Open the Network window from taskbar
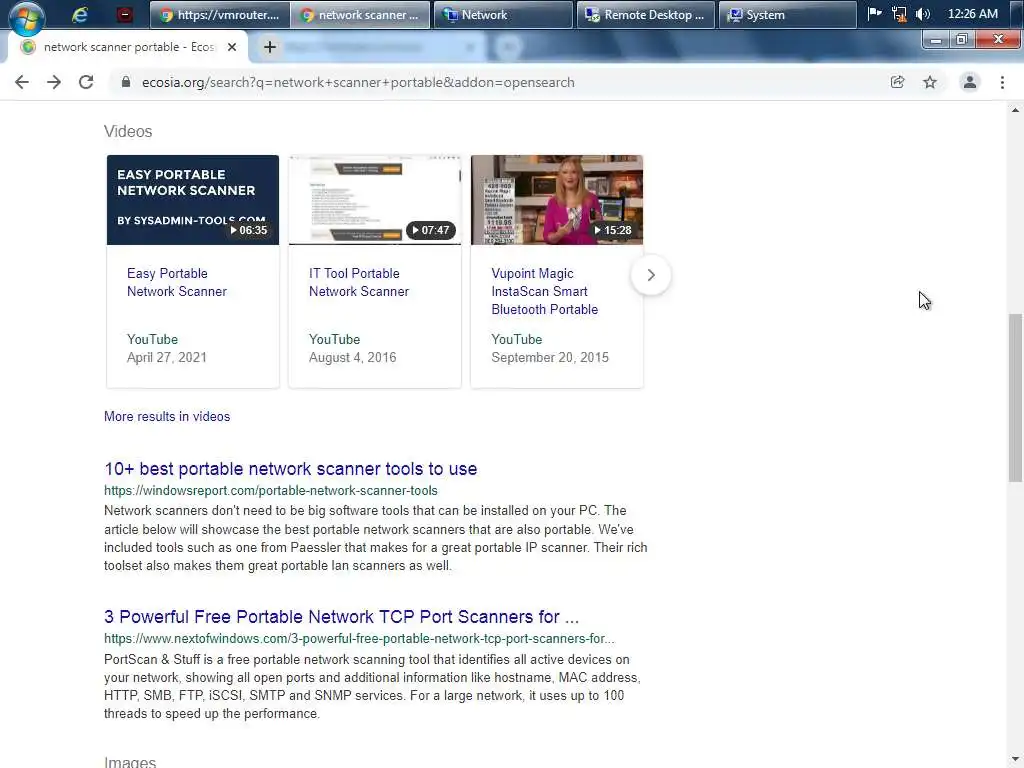 pyautogui.click(x=503, y=14)
